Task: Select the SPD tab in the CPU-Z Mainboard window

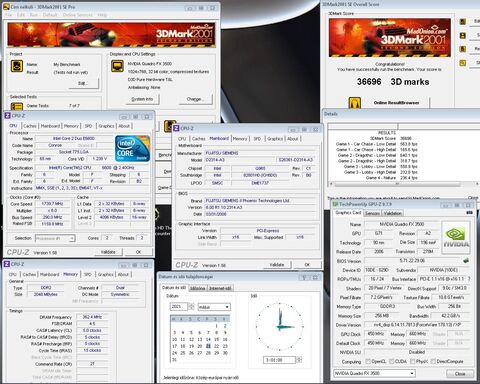Action: pos(257,139)
